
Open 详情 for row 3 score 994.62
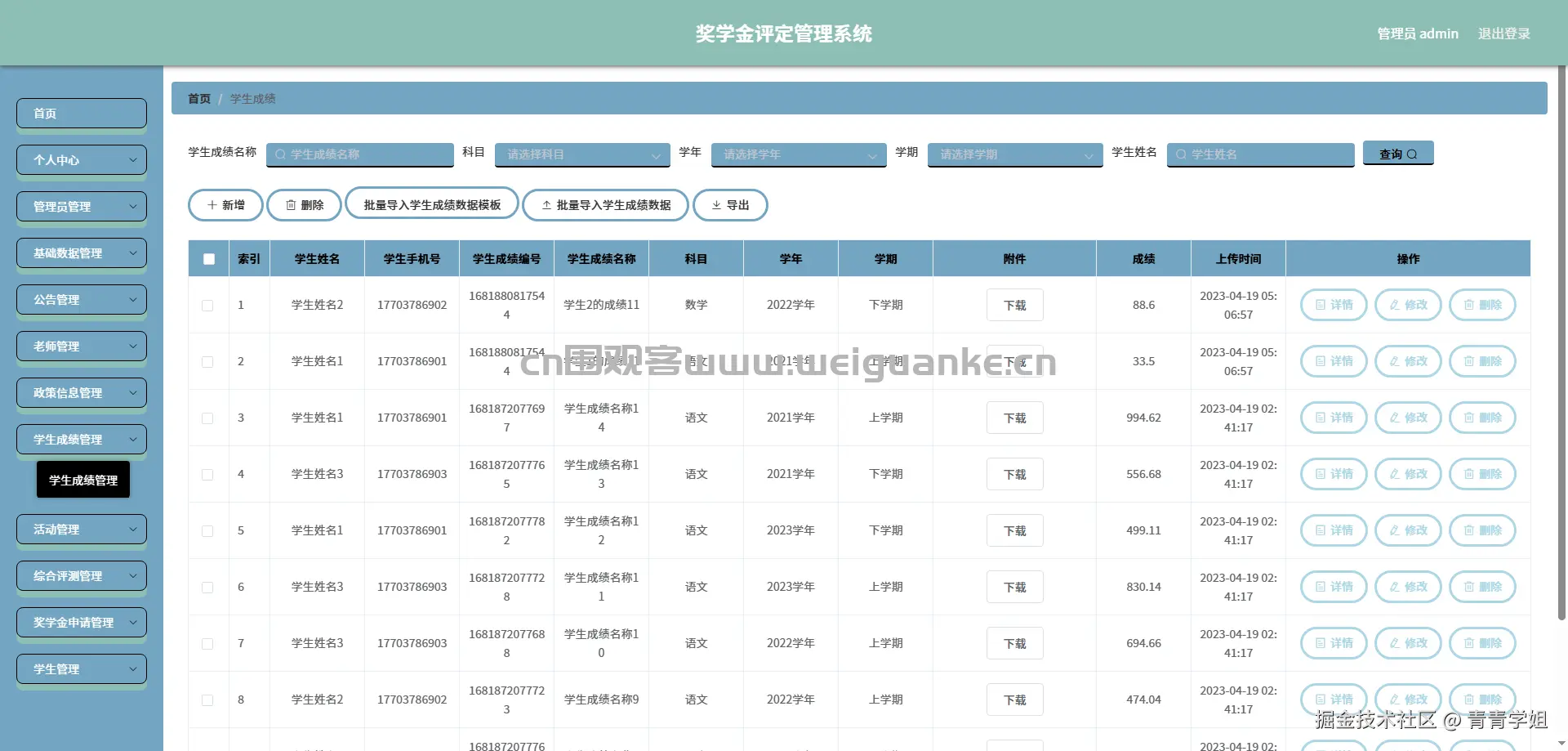[1334, 418]
